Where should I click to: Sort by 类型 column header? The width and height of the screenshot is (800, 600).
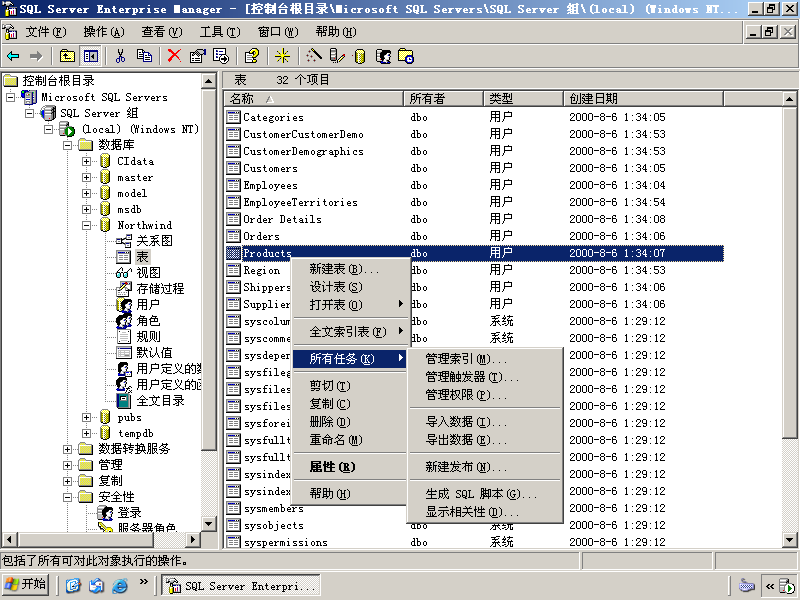pos(523,98)
